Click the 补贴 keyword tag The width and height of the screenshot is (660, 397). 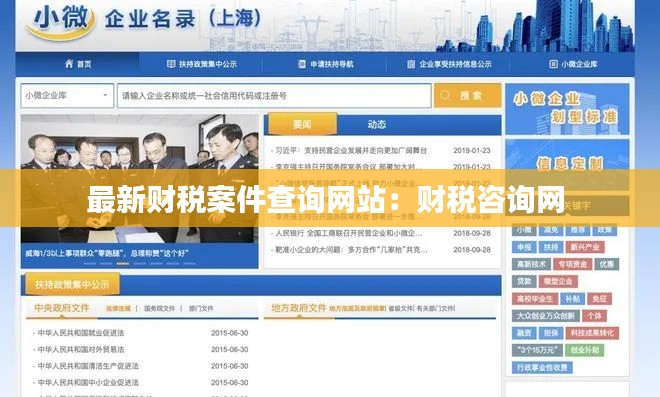[x=572, y=299]
